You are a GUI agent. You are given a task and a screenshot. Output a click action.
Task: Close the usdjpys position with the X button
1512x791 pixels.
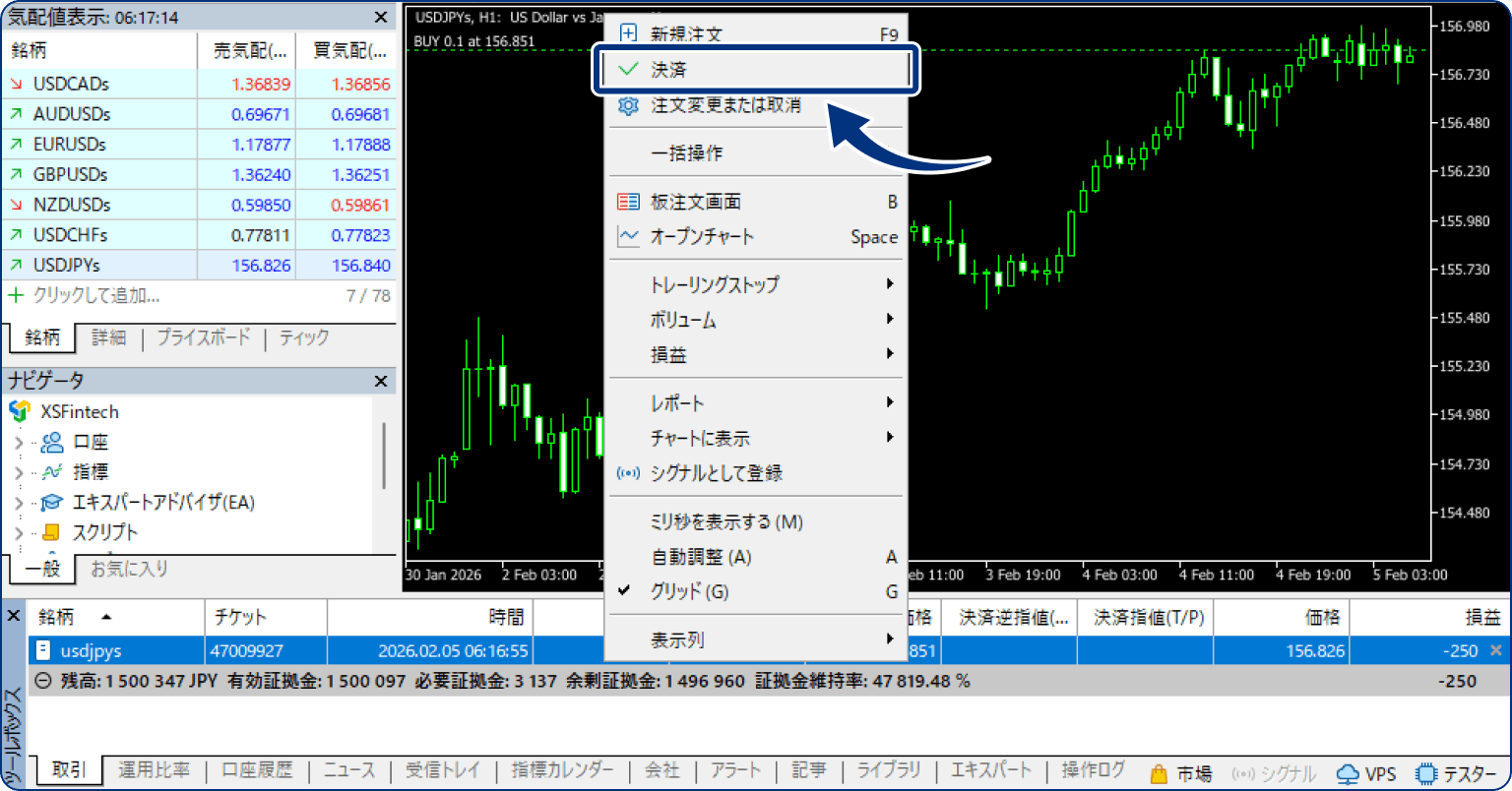click(x=1496, y=650)
